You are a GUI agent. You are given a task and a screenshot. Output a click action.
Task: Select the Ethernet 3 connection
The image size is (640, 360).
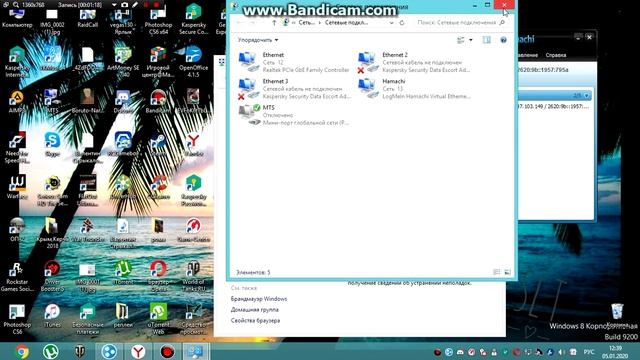[294, 89]
